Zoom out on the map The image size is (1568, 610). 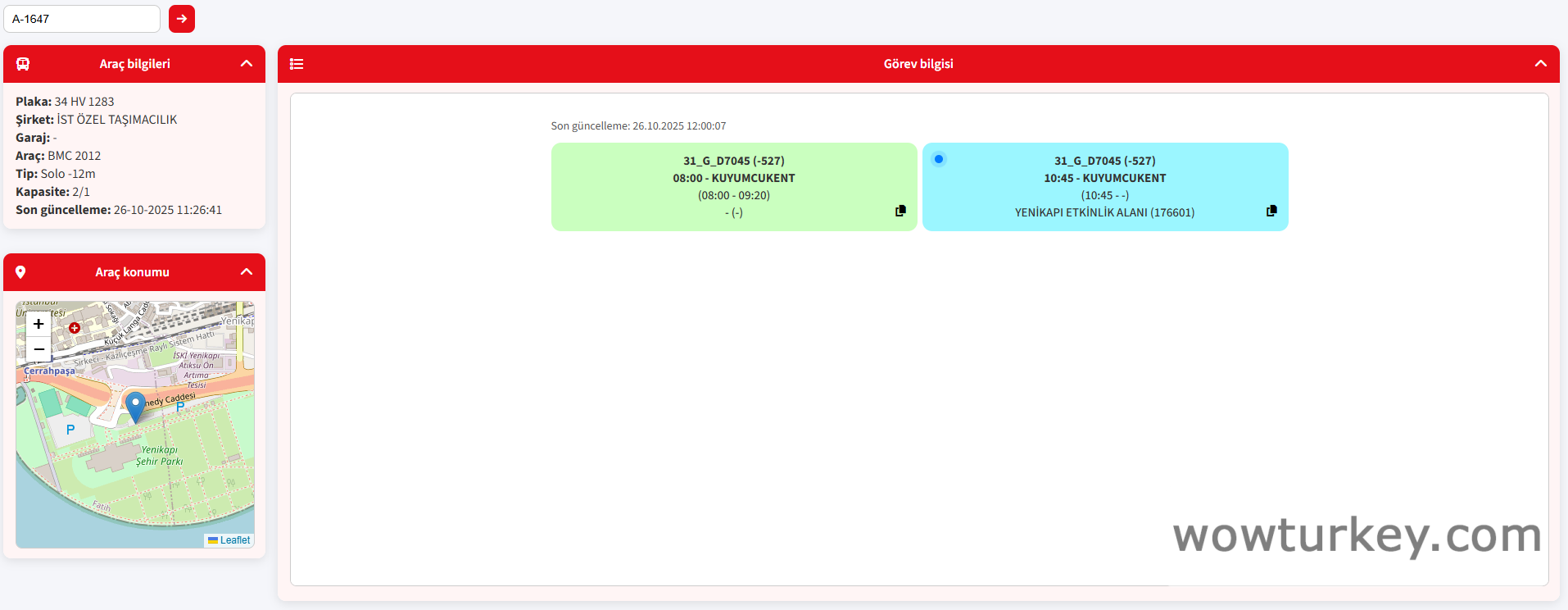pyautogui.click(x=39, y=349)
